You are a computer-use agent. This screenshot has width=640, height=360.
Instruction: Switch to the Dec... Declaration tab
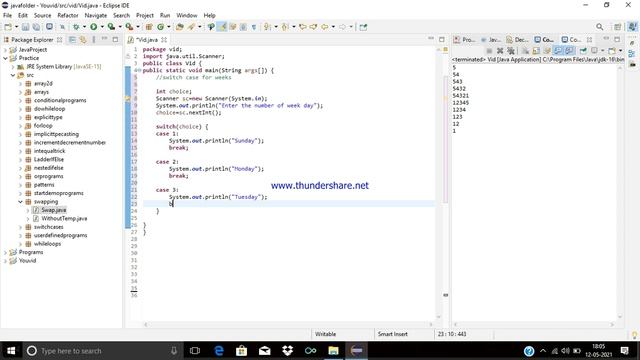point(518,40)
